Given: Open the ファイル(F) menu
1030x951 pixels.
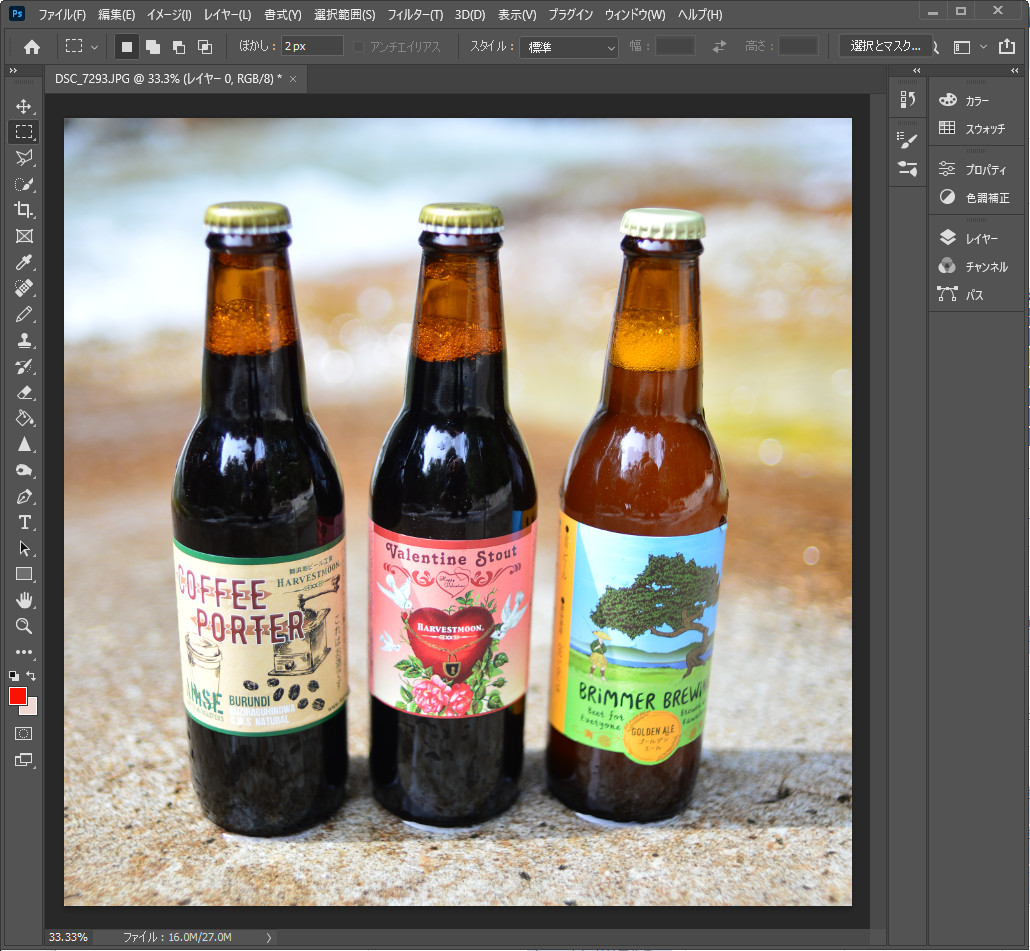Looking at the screenshot, I should pos(62,14).
